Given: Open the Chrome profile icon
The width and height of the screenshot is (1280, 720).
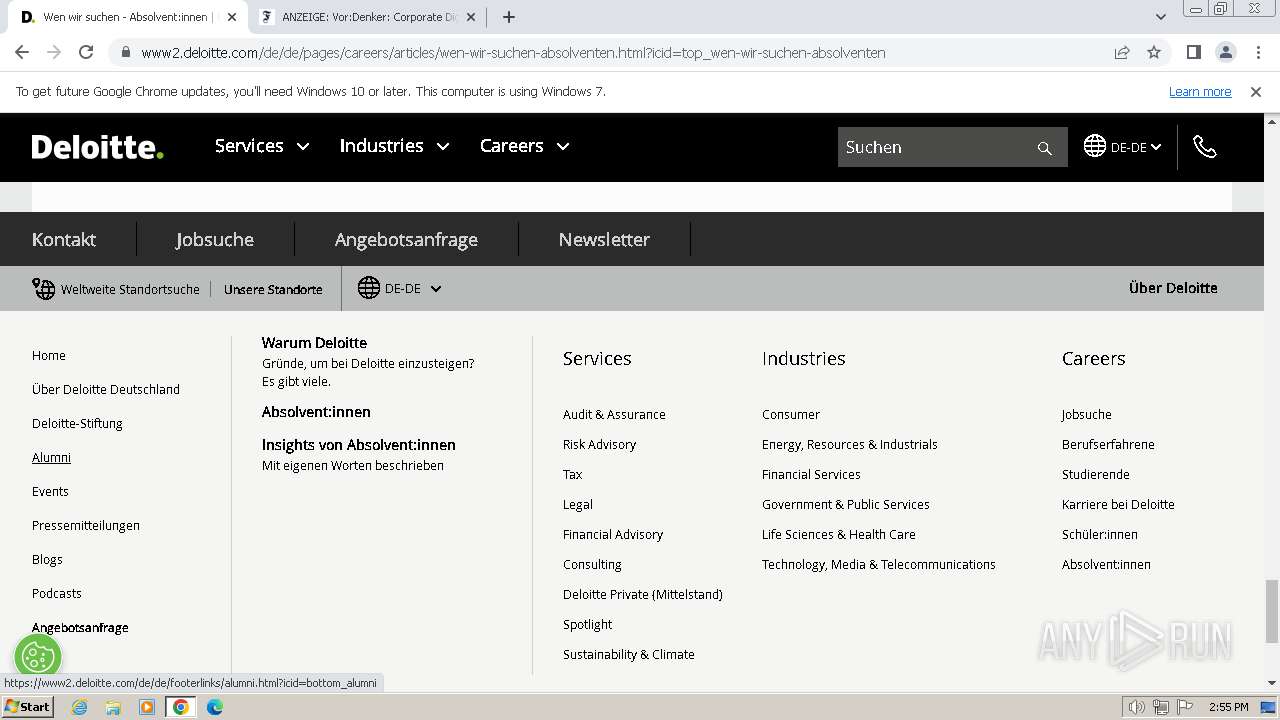Looking at the screenshot, I should point(1225,52).
